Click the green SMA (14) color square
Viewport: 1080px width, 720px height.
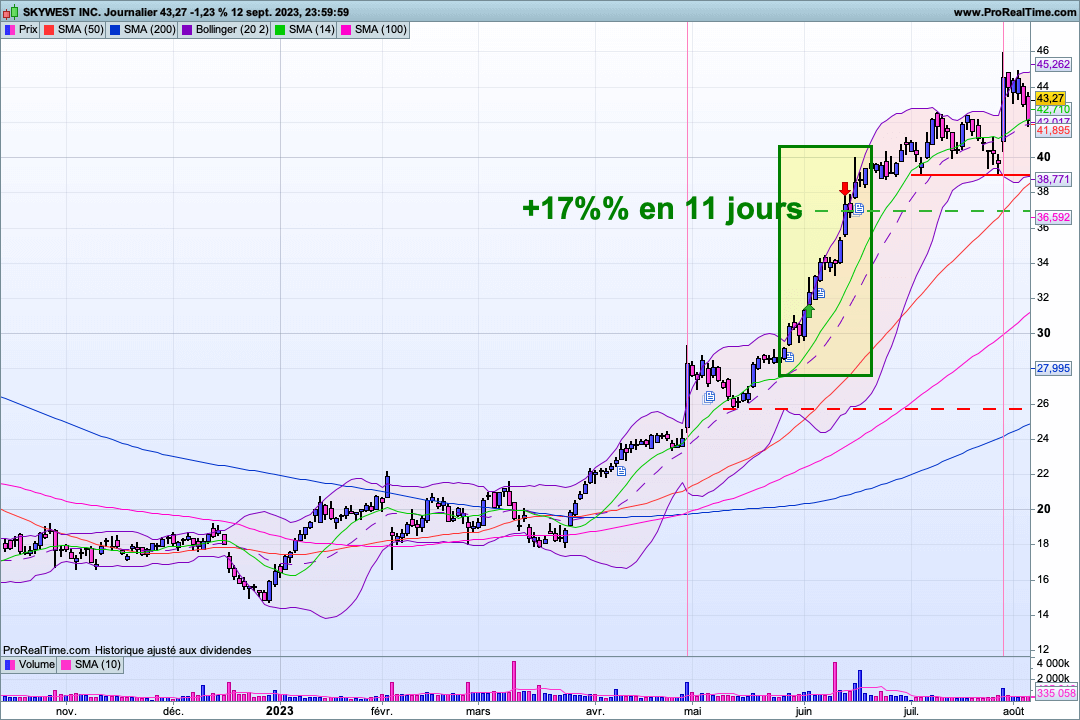[280, 30]
